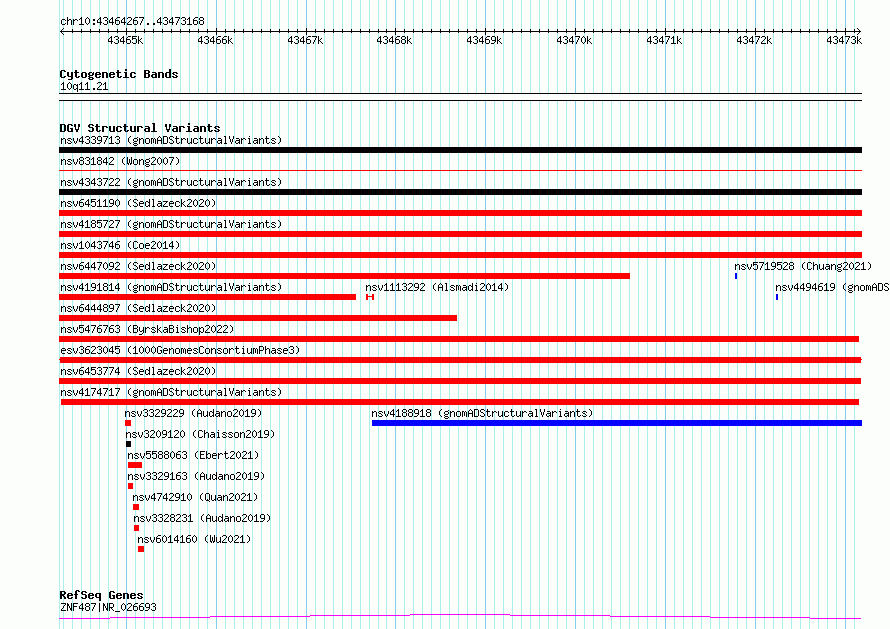
Task: Select the blue bar for nsv4188918
Action: (x=617, y=423)
